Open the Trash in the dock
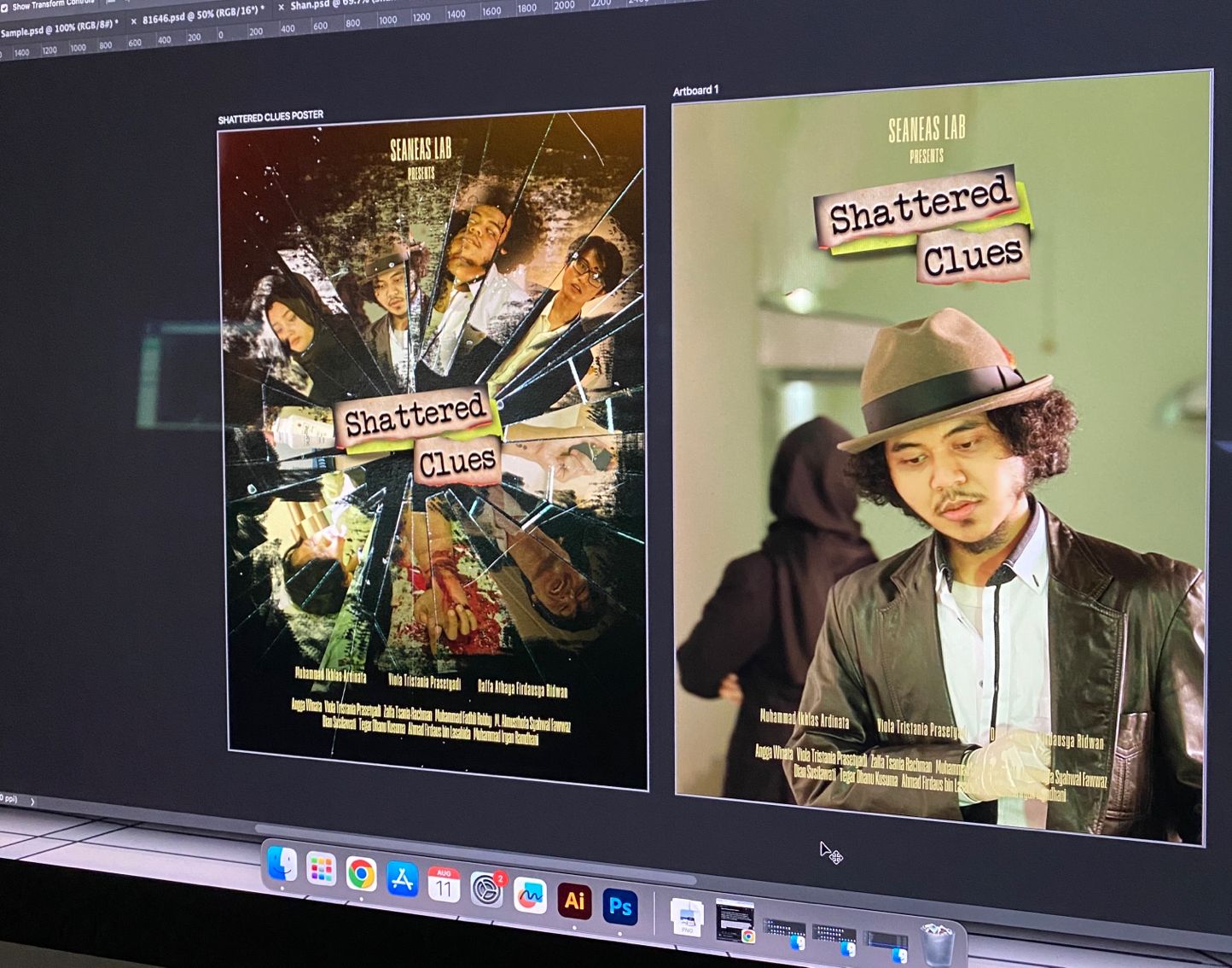Viewport: 1232px width, 968px height. 938,944
